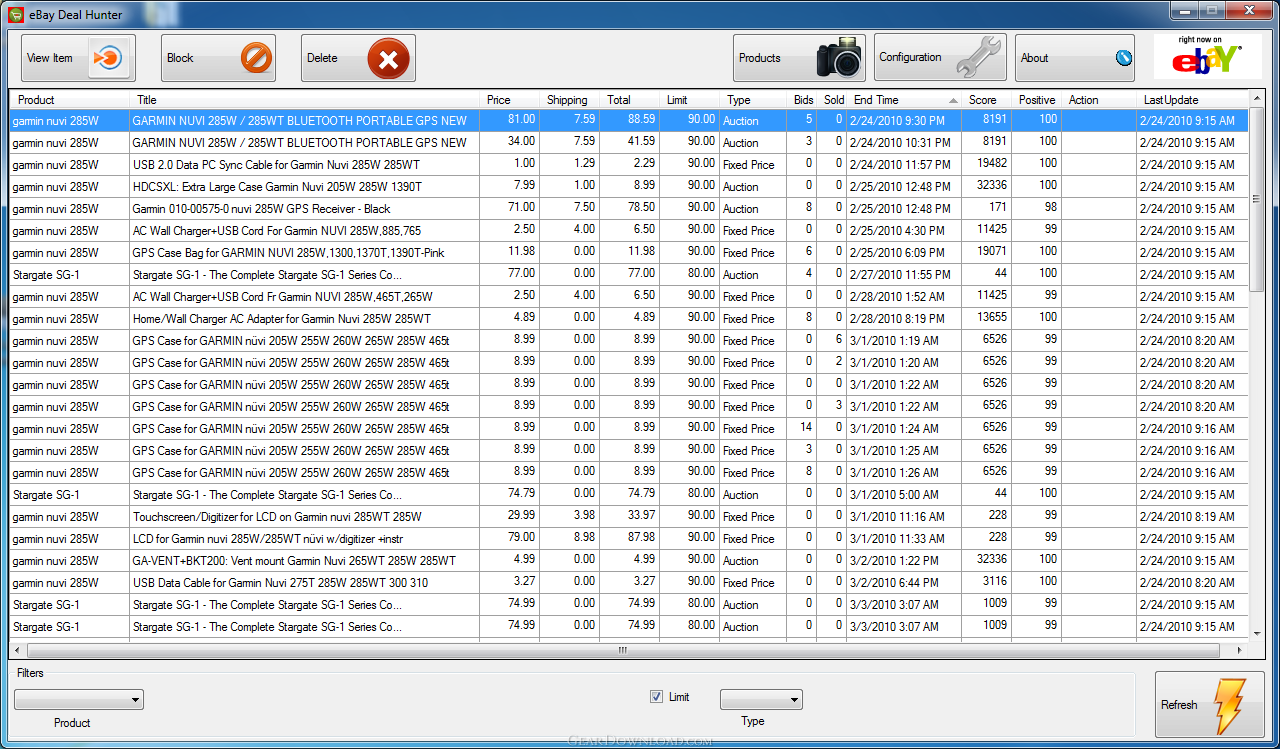Select row Touchscreen/Digitizer for LCD on Garmin
1280x749 pixels.
(x=629, y=516)
